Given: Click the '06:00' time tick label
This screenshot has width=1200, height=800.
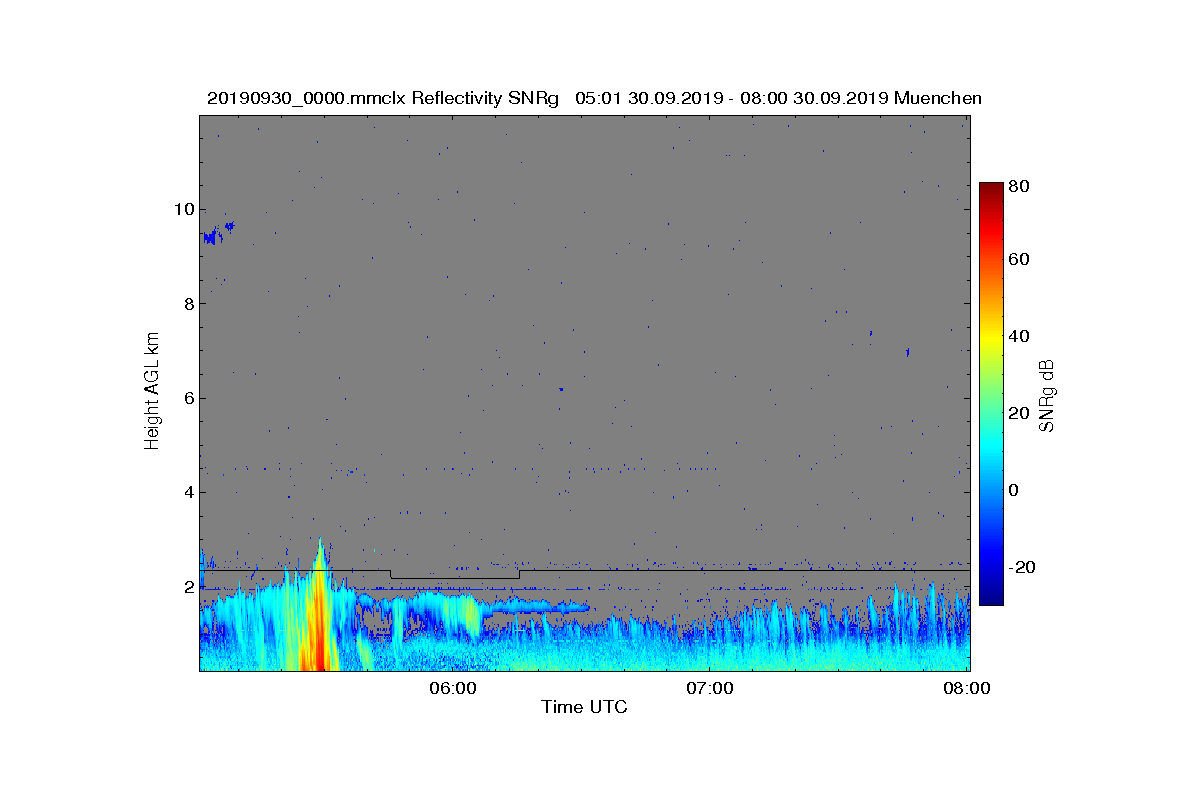Looking at the screenshot, I should point(452,688).
